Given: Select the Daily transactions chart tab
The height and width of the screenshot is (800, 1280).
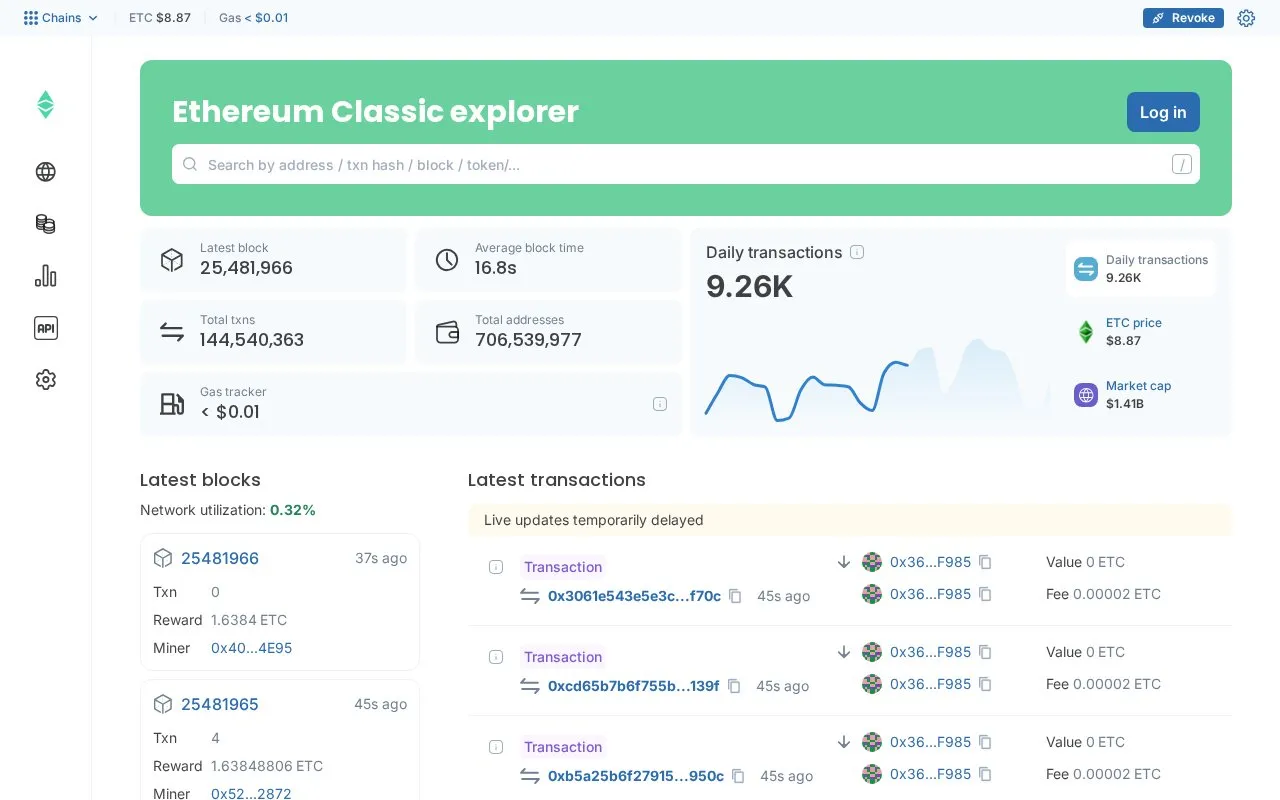Looking at the screenshot, I should pos(1141,268).
